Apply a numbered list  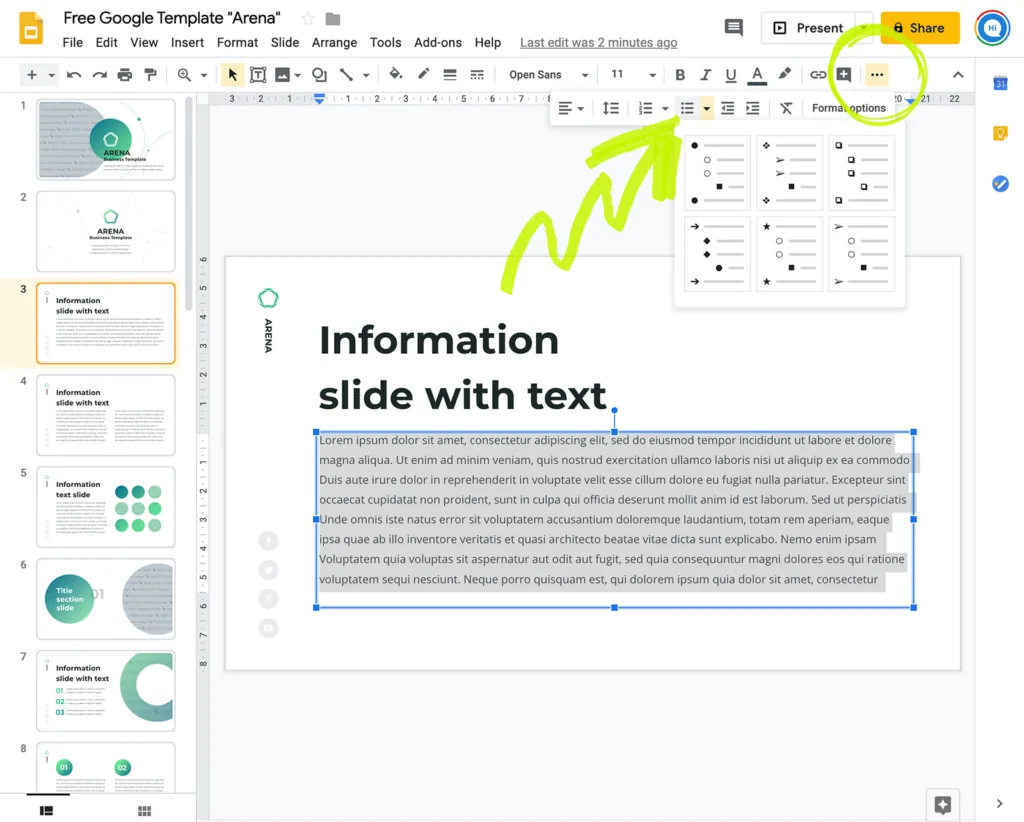(645, 108)
